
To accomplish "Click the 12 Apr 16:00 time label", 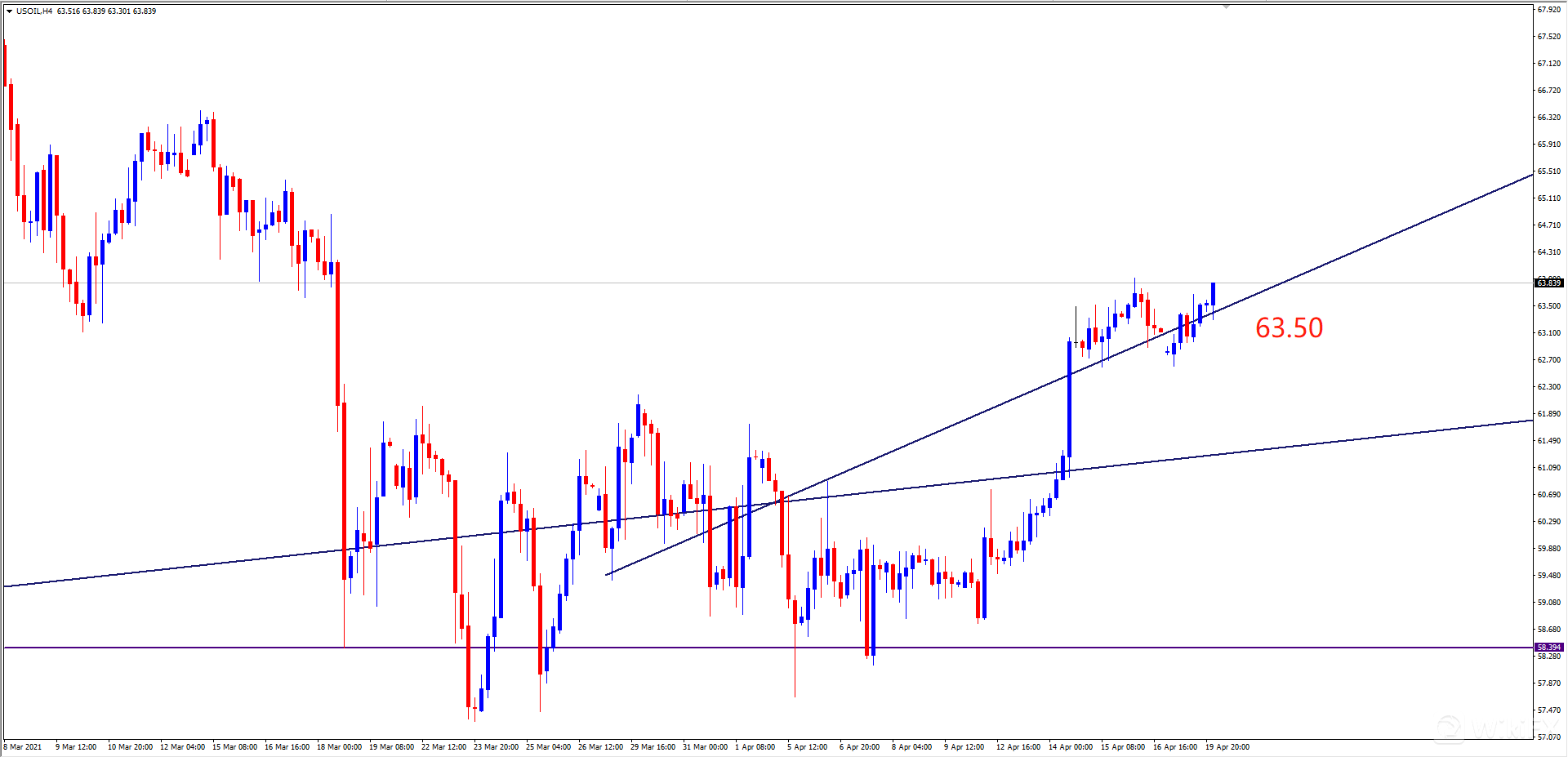I will (x=1018, y=746).
